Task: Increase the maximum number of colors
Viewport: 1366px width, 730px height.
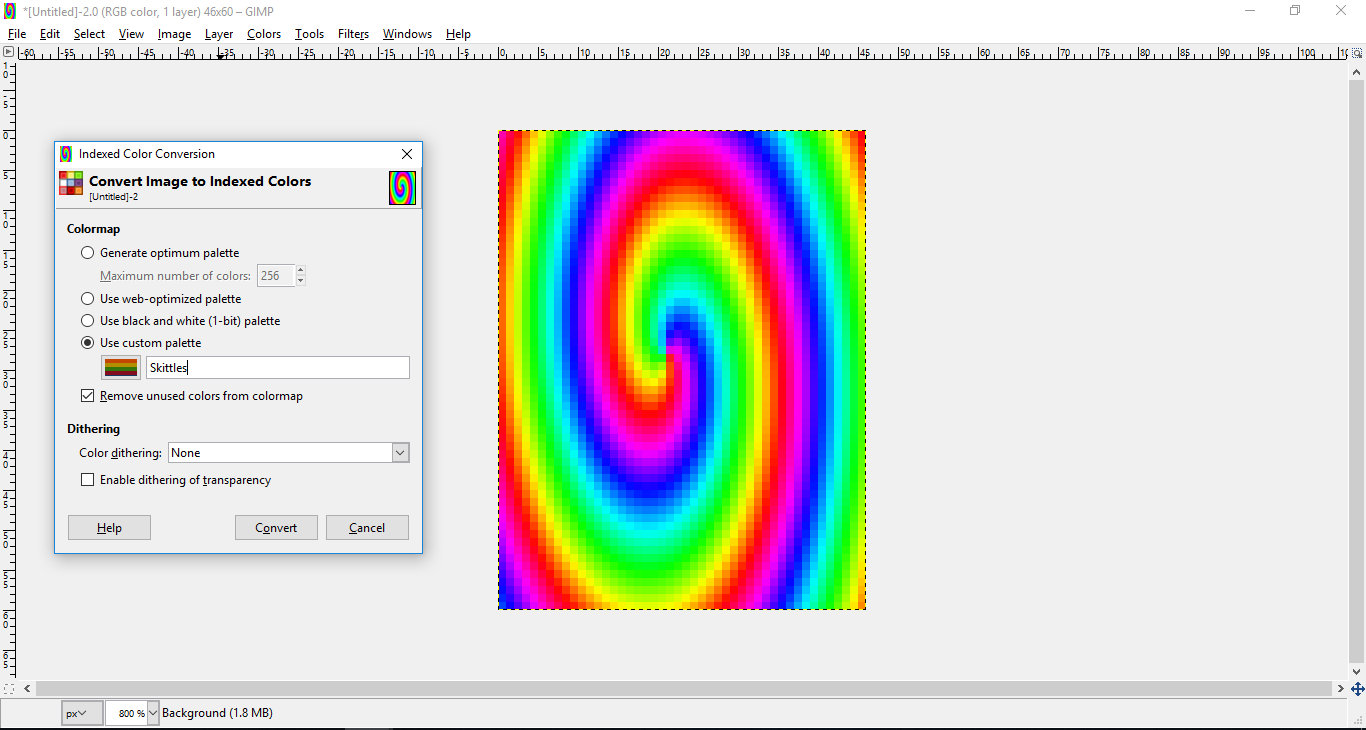Action: tap(300, 271)
